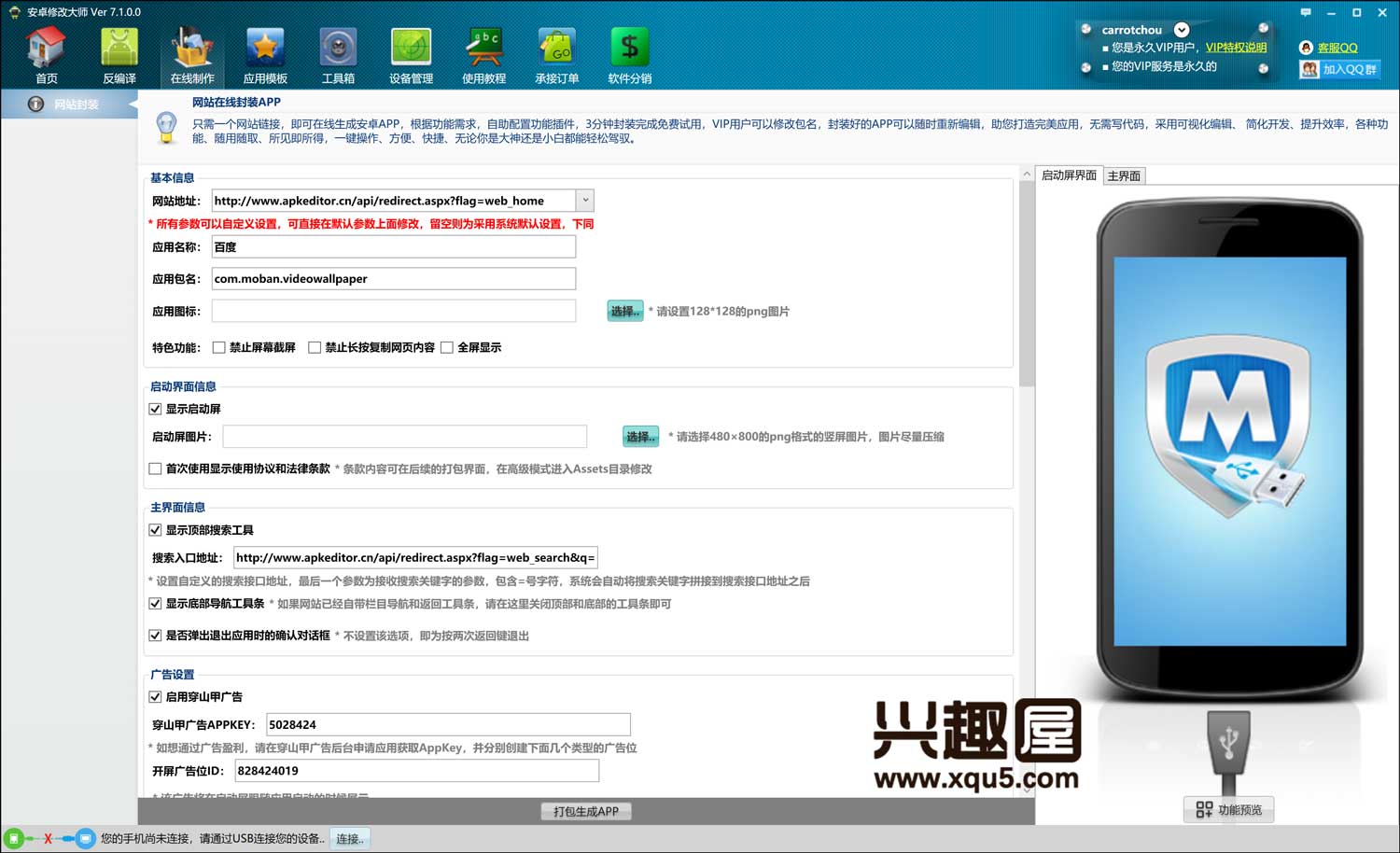Click the 搜索入口地址 field
The height and width of the screenshot is (853, 1400).
click(x=415, y=558)
